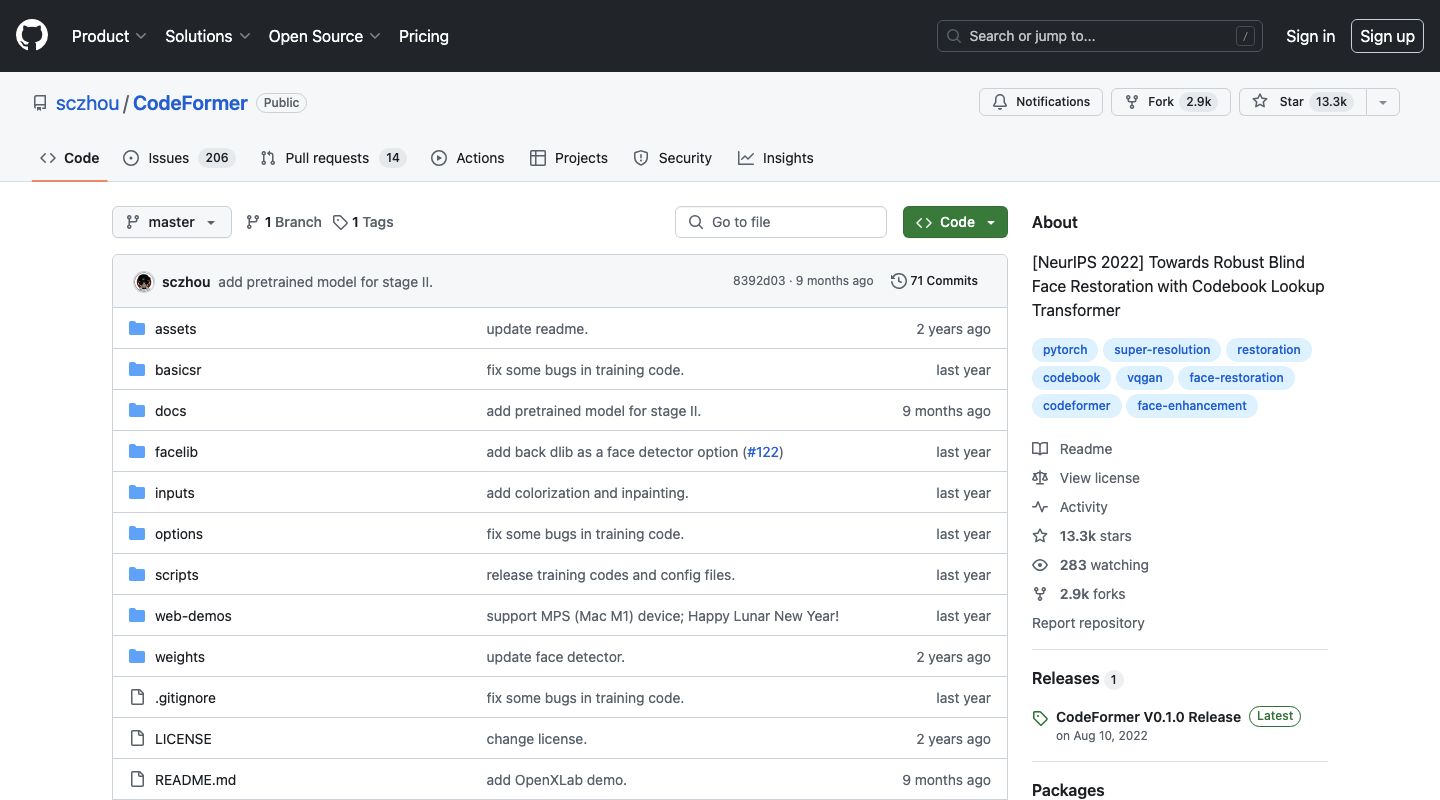This screenshot has width=1440, height=800.
Task: Open the master branch selector
Action: coord(172,222)
